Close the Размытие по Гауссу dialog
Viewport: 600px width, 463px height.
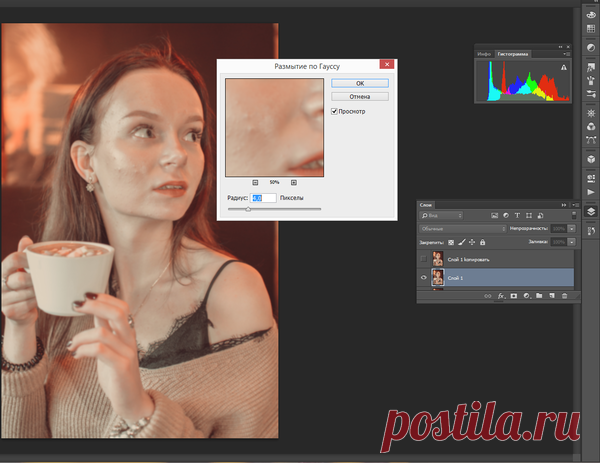387,64
